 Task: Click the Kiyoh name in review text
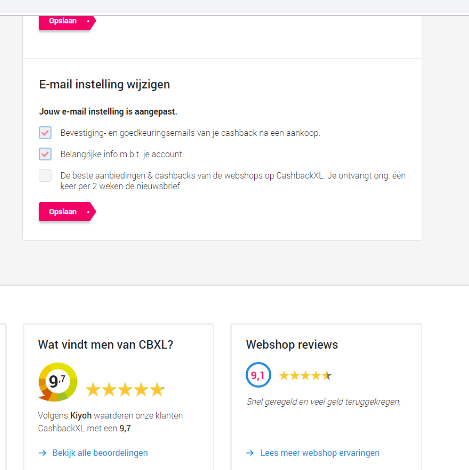[x=81, y=416]
